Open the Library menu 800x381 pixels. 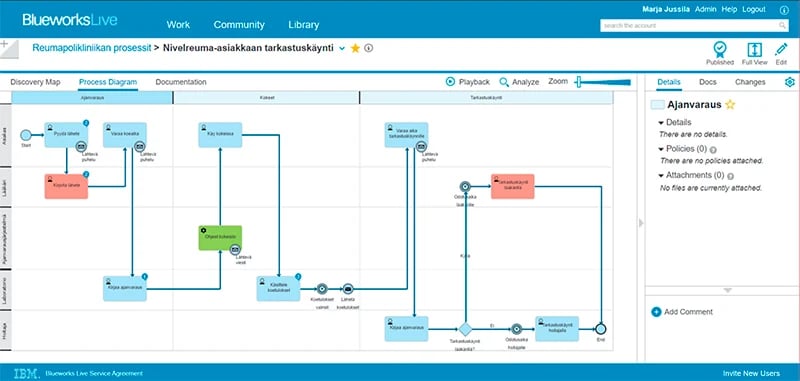[x=304, y=24]
